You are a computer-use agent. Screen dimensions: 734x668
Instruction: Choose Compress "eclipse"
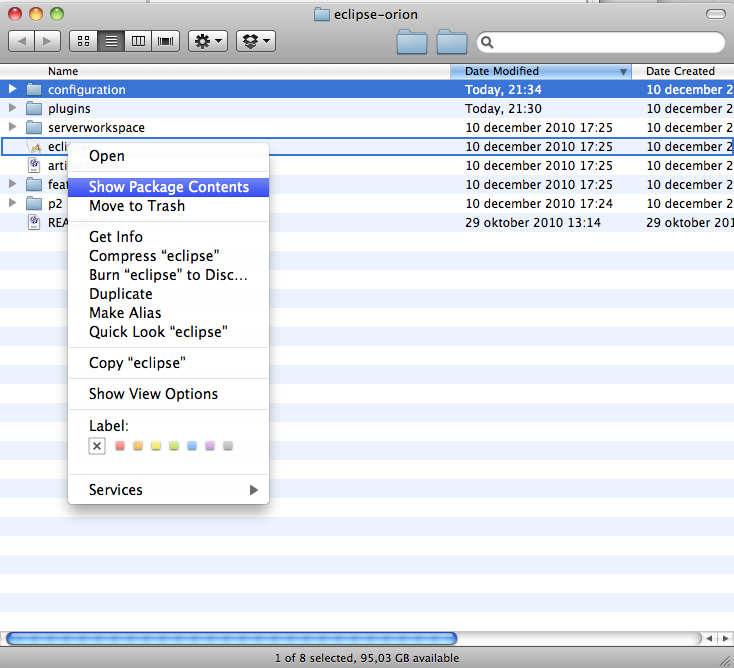[169, 256]
